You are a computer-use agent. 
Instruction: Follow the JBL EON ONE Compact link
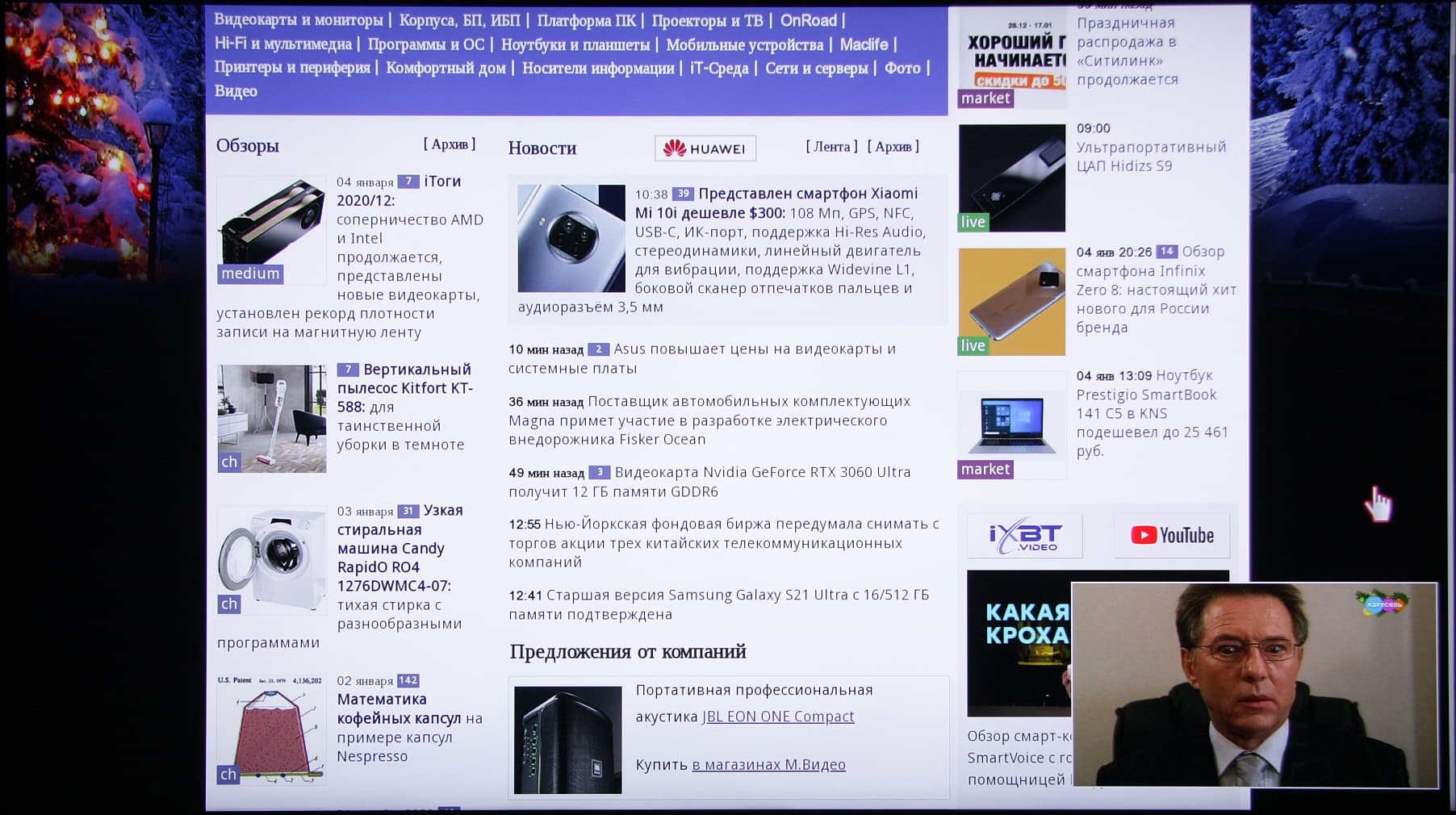click(778, 717)
